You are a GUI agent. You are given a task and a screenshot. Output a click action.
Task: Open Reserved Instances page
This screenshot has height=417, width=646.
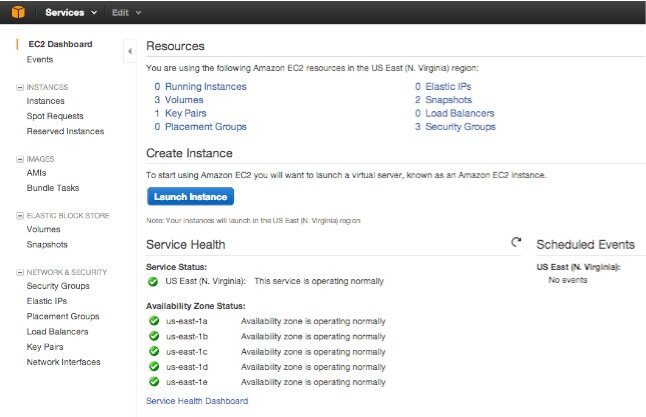tap(65, 131)
